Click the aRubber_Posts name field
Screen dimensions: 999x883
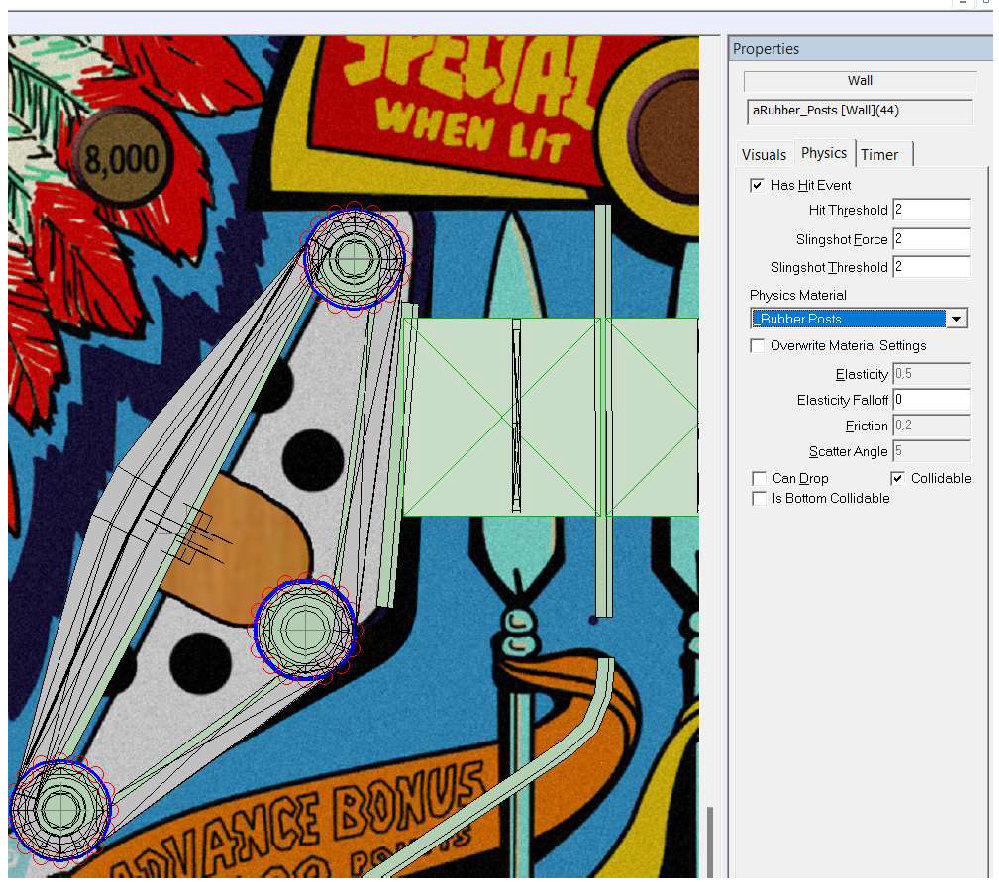859,111
